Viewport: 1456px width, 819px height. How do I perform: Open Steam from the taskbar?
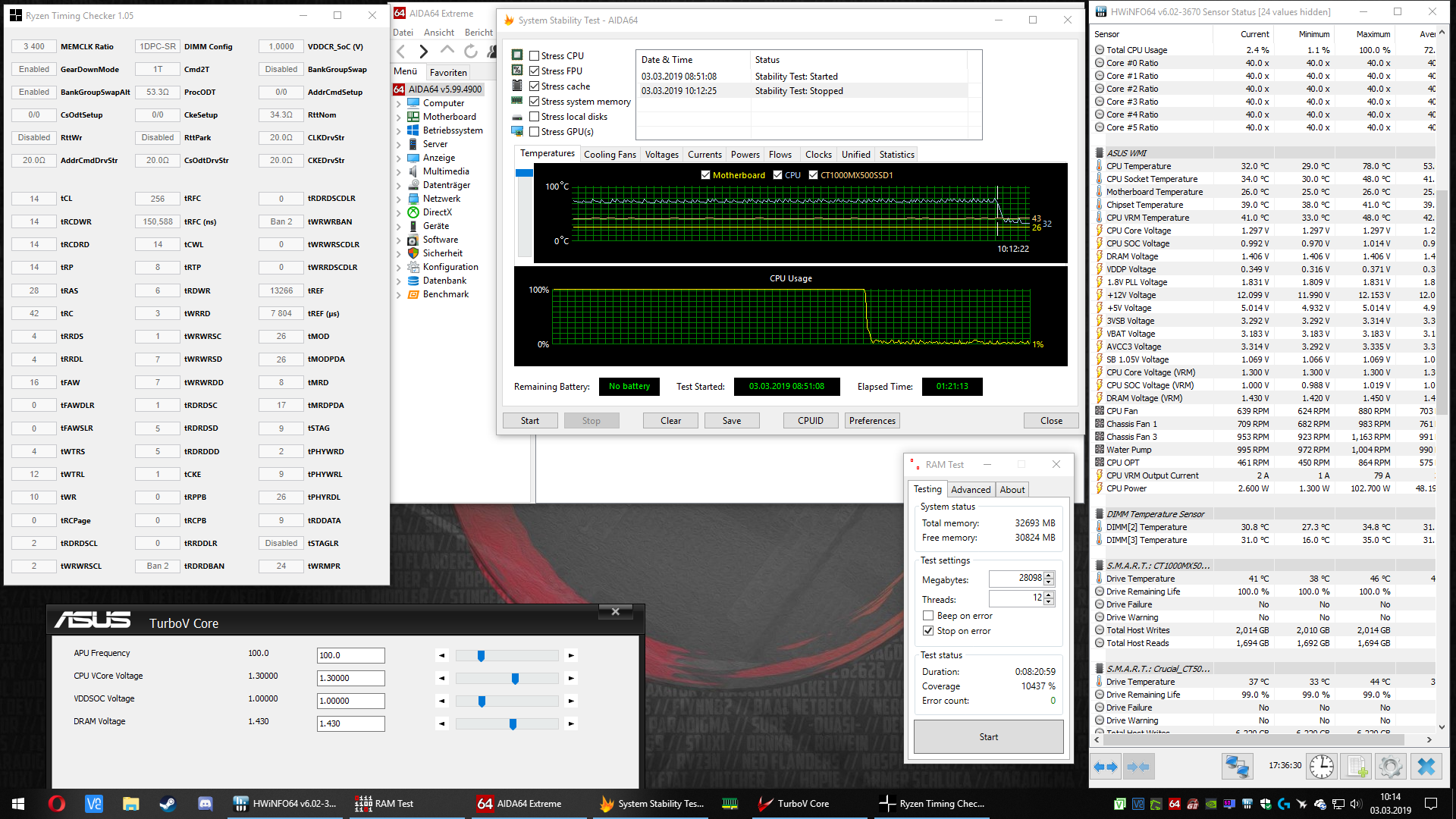[x=168, y=804]
